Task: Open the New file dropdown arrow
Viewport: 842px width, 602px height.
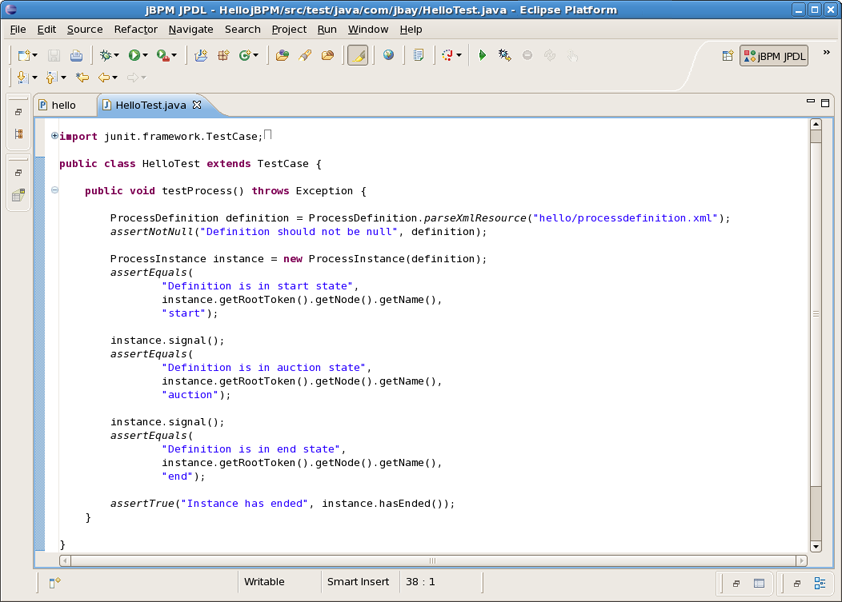Action: [x=35, y=56]
